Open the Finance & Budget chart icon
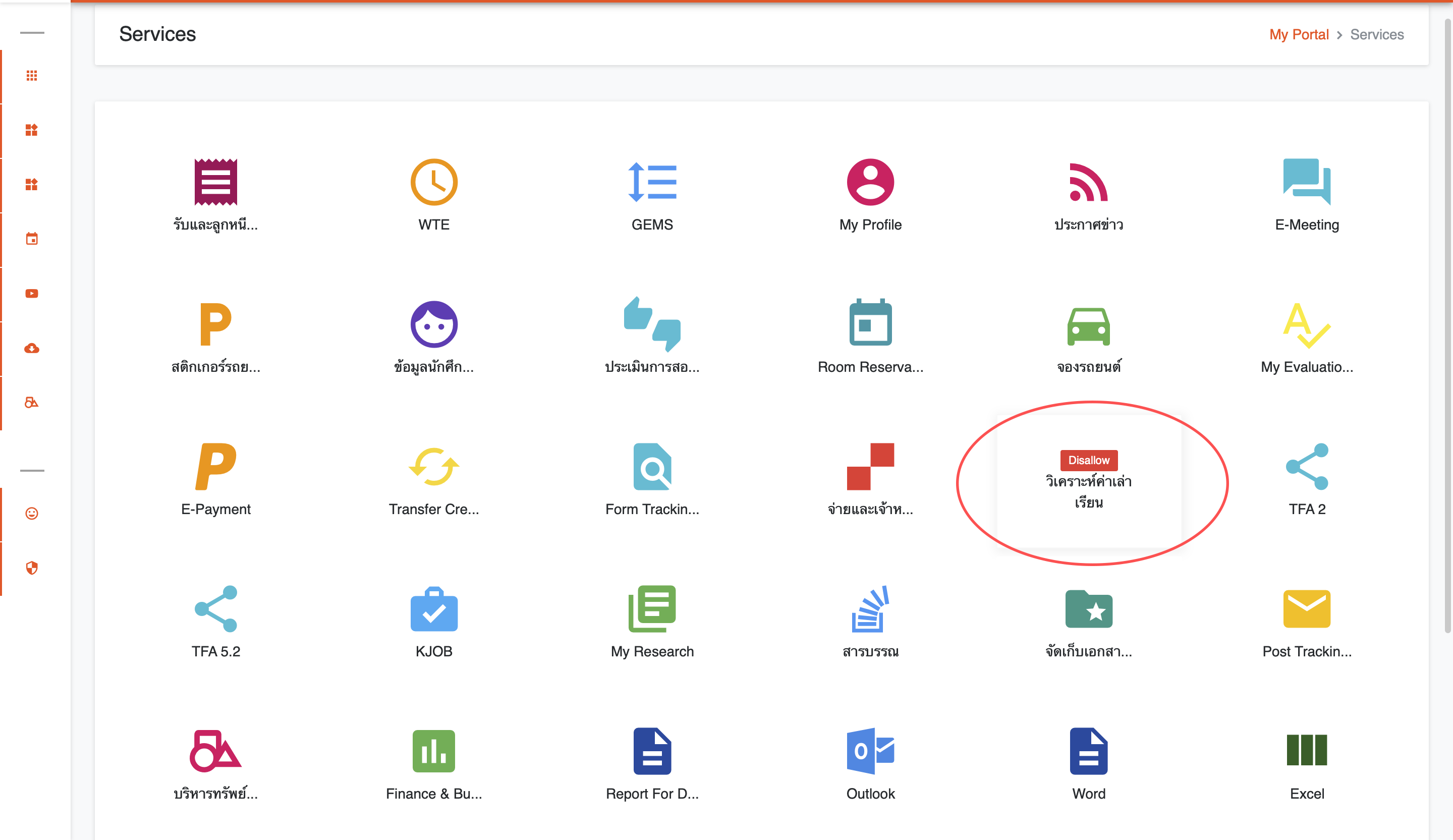 click(433, 750)
